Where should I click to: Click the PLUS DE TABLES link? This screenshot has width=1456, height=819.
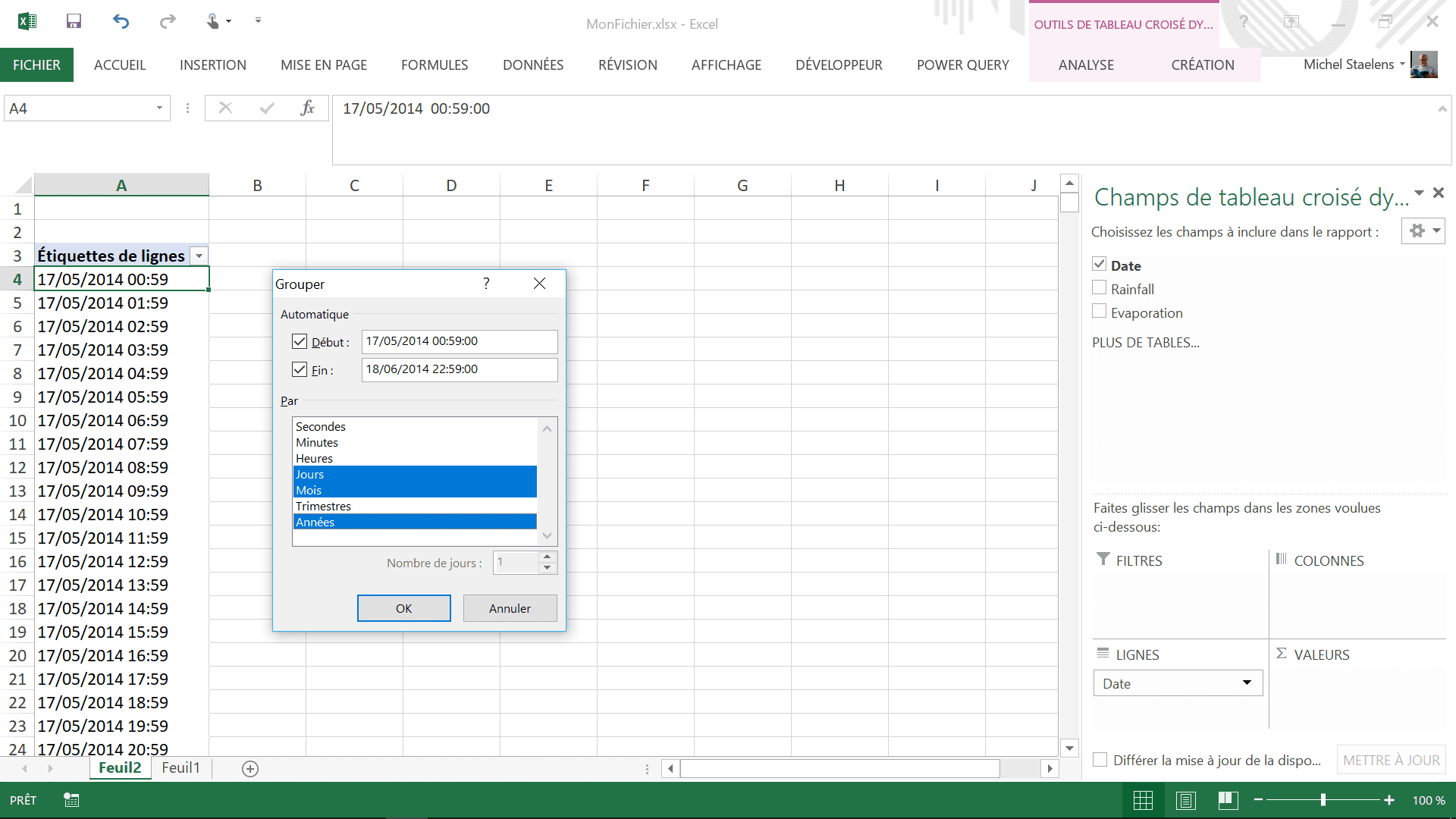[1145, 343]
